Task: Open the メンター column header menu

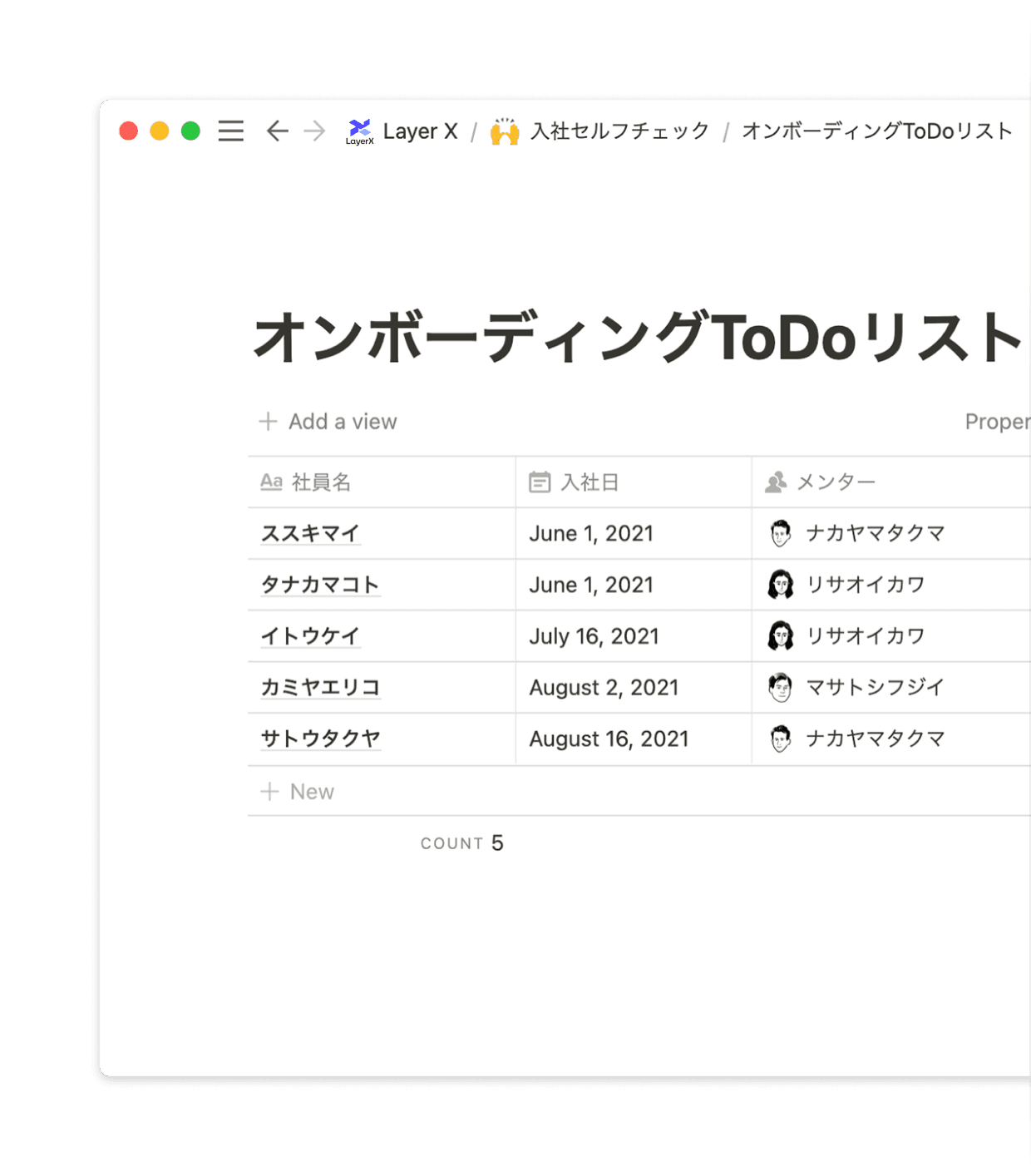Action: 835,482
